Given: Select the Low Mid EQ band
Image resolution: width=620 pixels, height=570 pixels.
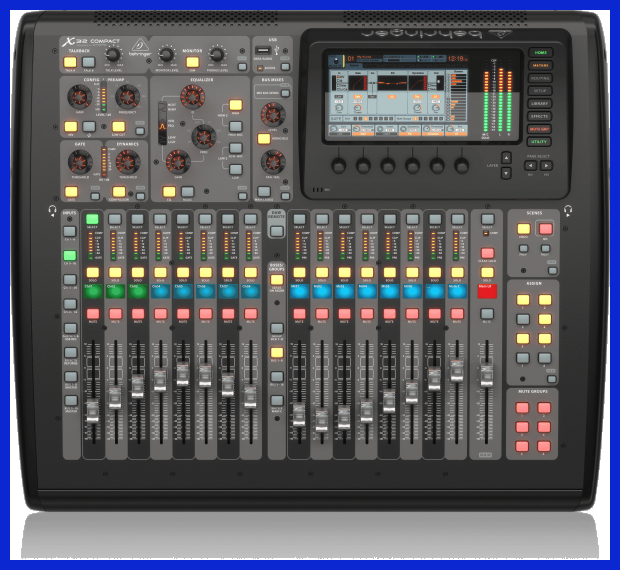Looking at the screenshot, I should coord(236,148).
